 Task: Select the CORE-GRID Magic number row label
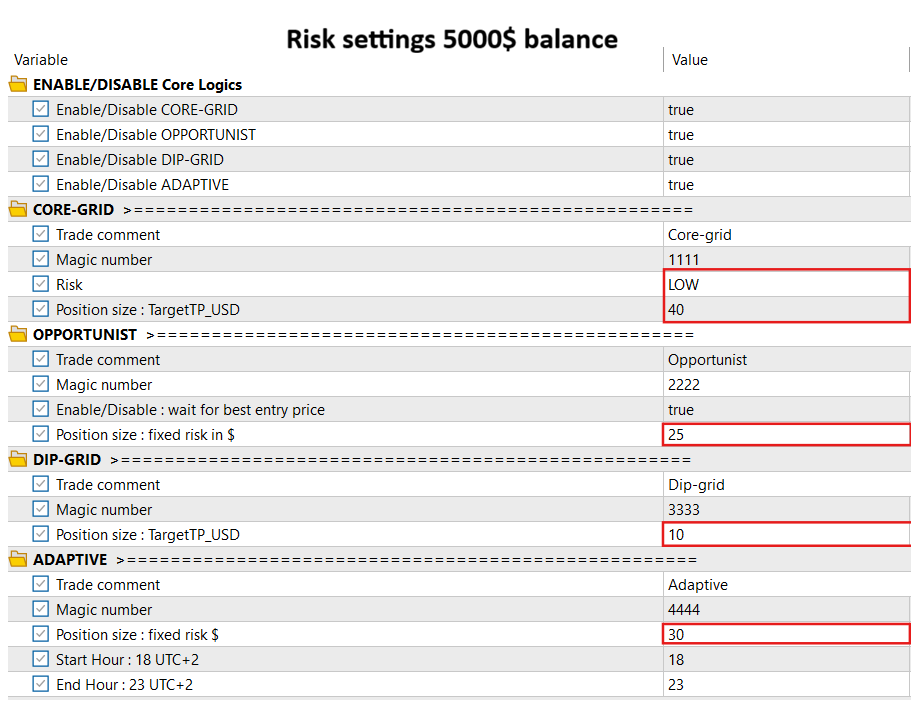click(x=104, y=260)
